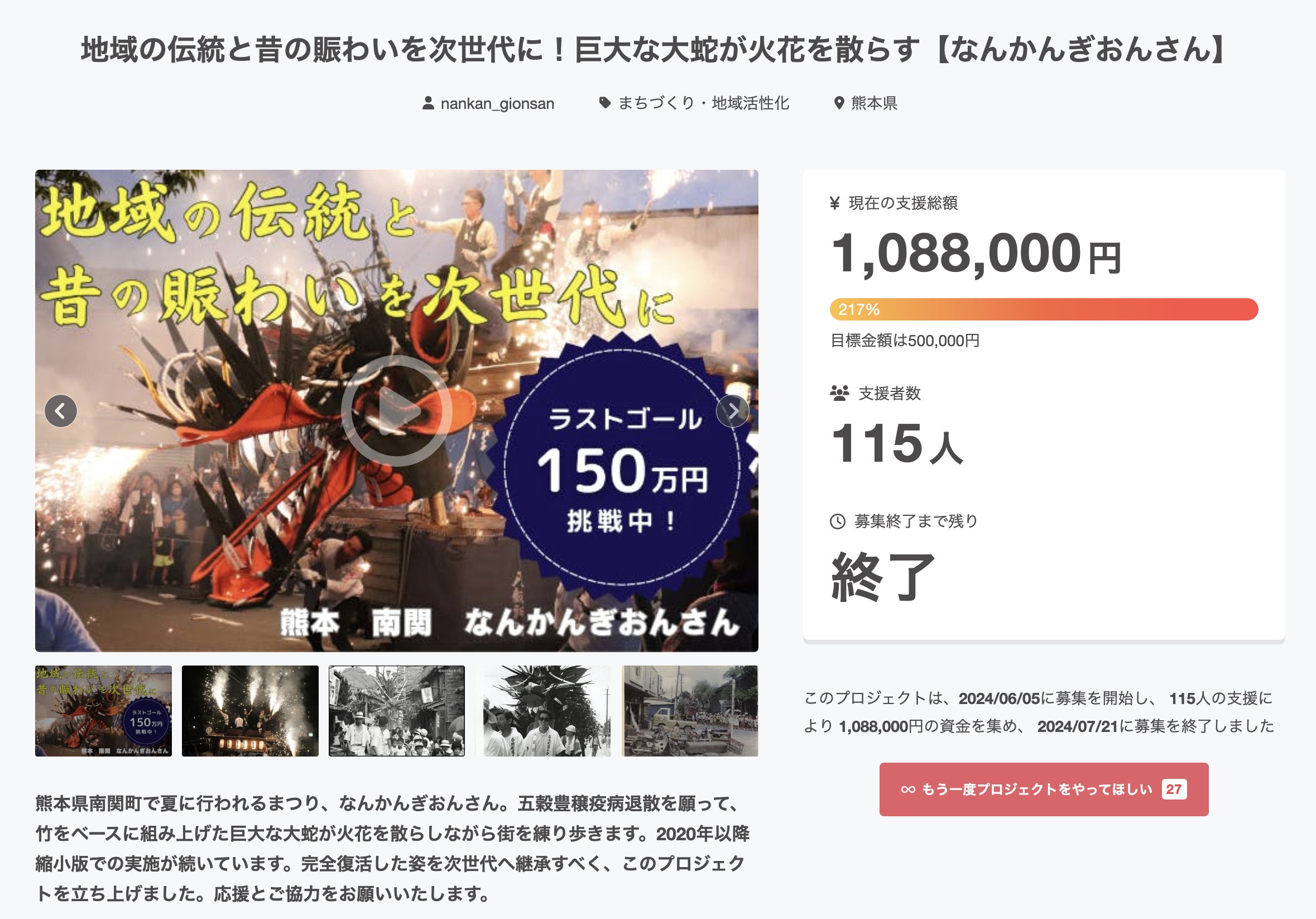Click the supporters group icon beside 支援者数
This screenshot has width=1316, height=919.
coord(839,393)
